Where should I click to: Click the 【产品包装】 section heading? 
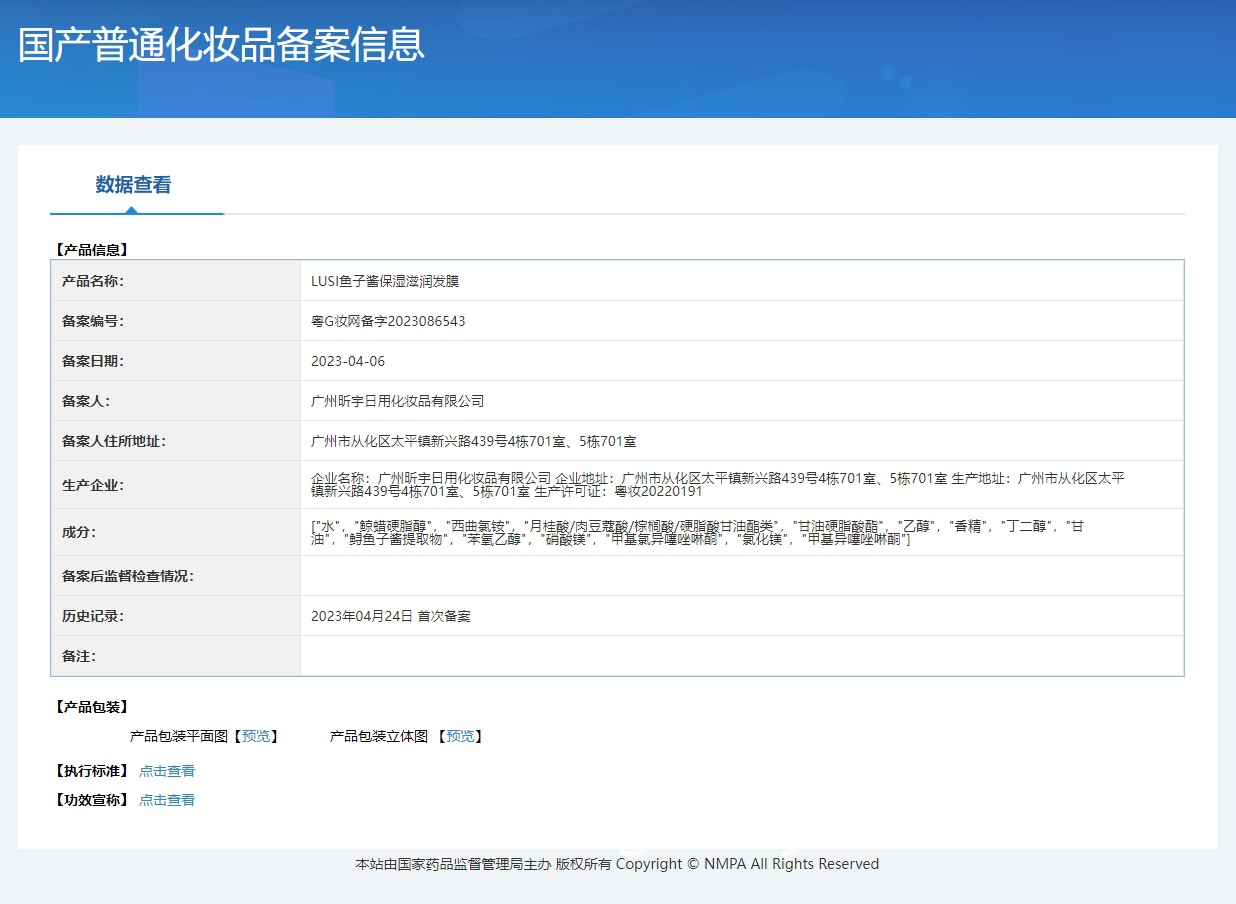coord(90,707)
